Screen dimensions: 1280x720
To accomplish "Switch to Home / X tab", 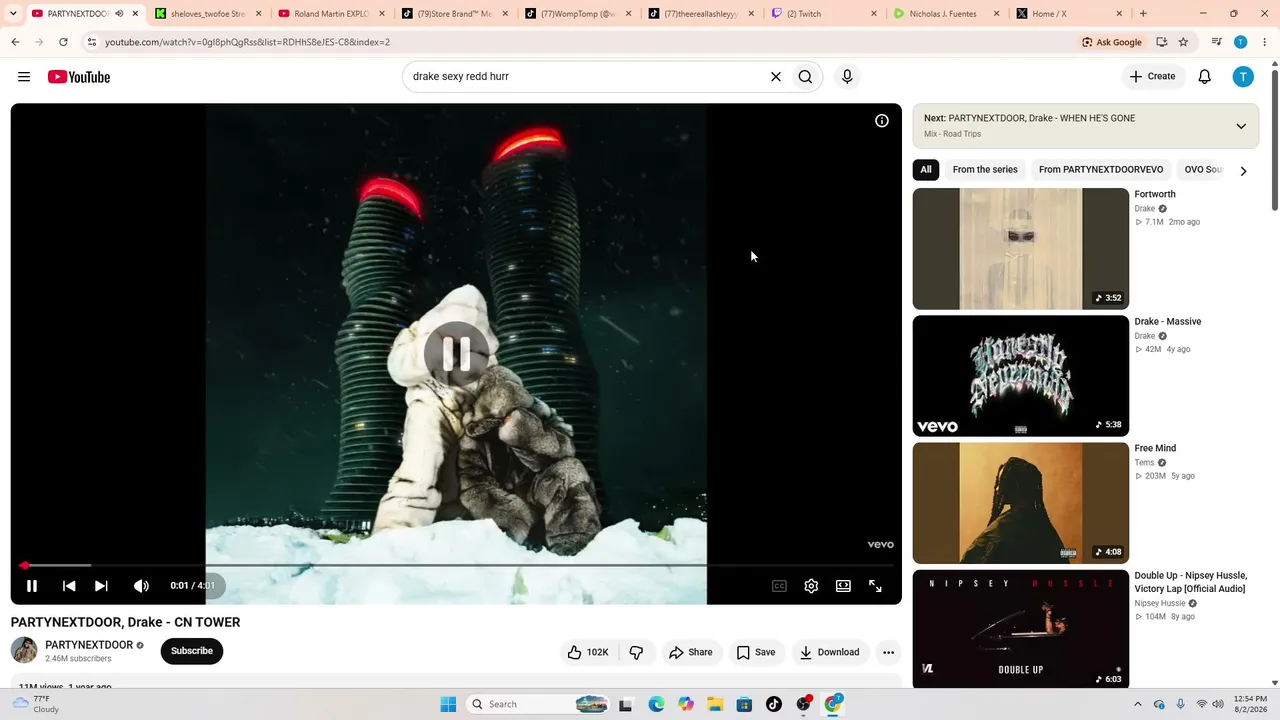I will [x=1071, y=14].
